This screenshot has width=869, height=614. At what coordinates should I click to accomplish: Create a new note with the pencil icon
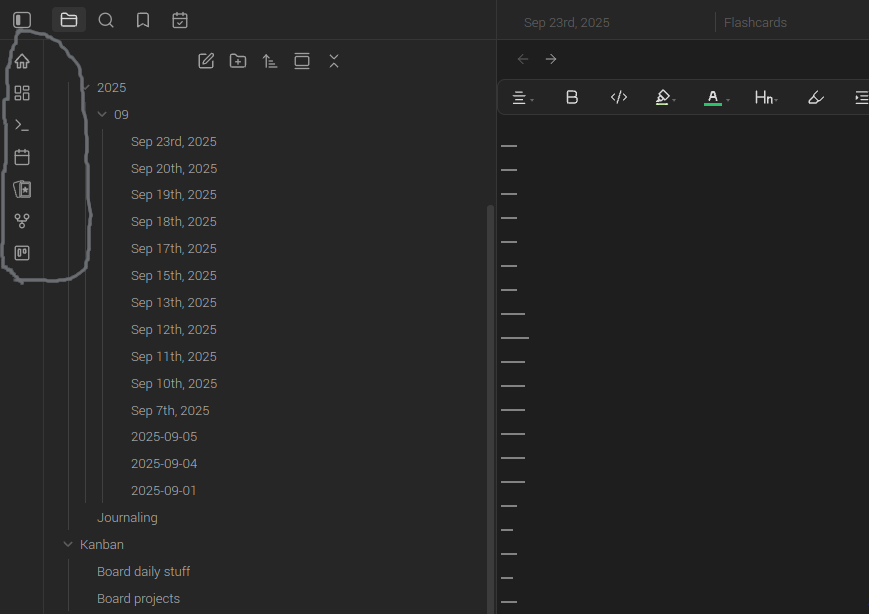coord(206,61)
